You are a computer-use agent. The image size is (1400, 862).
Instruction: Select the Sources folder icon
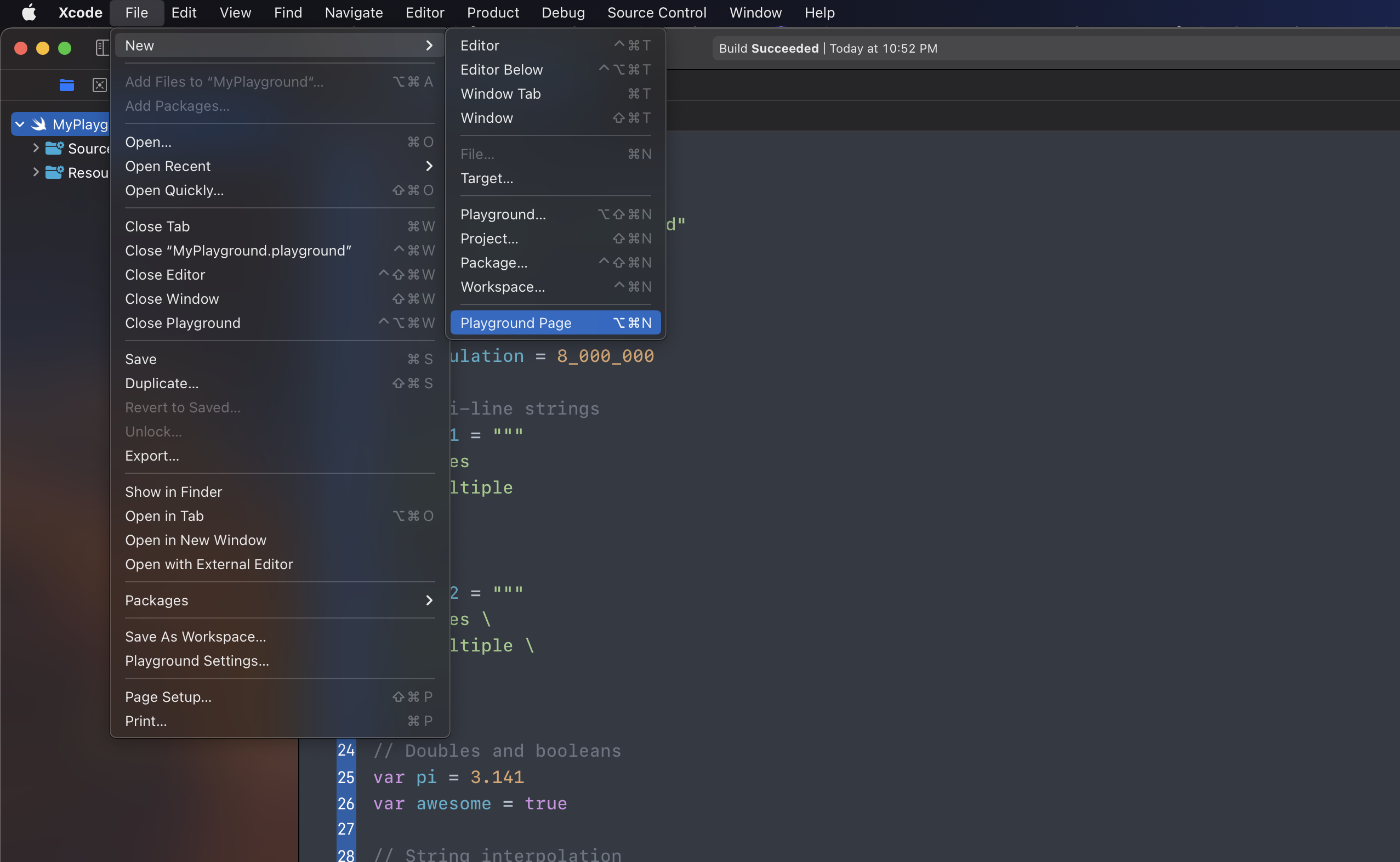[54, 148]
